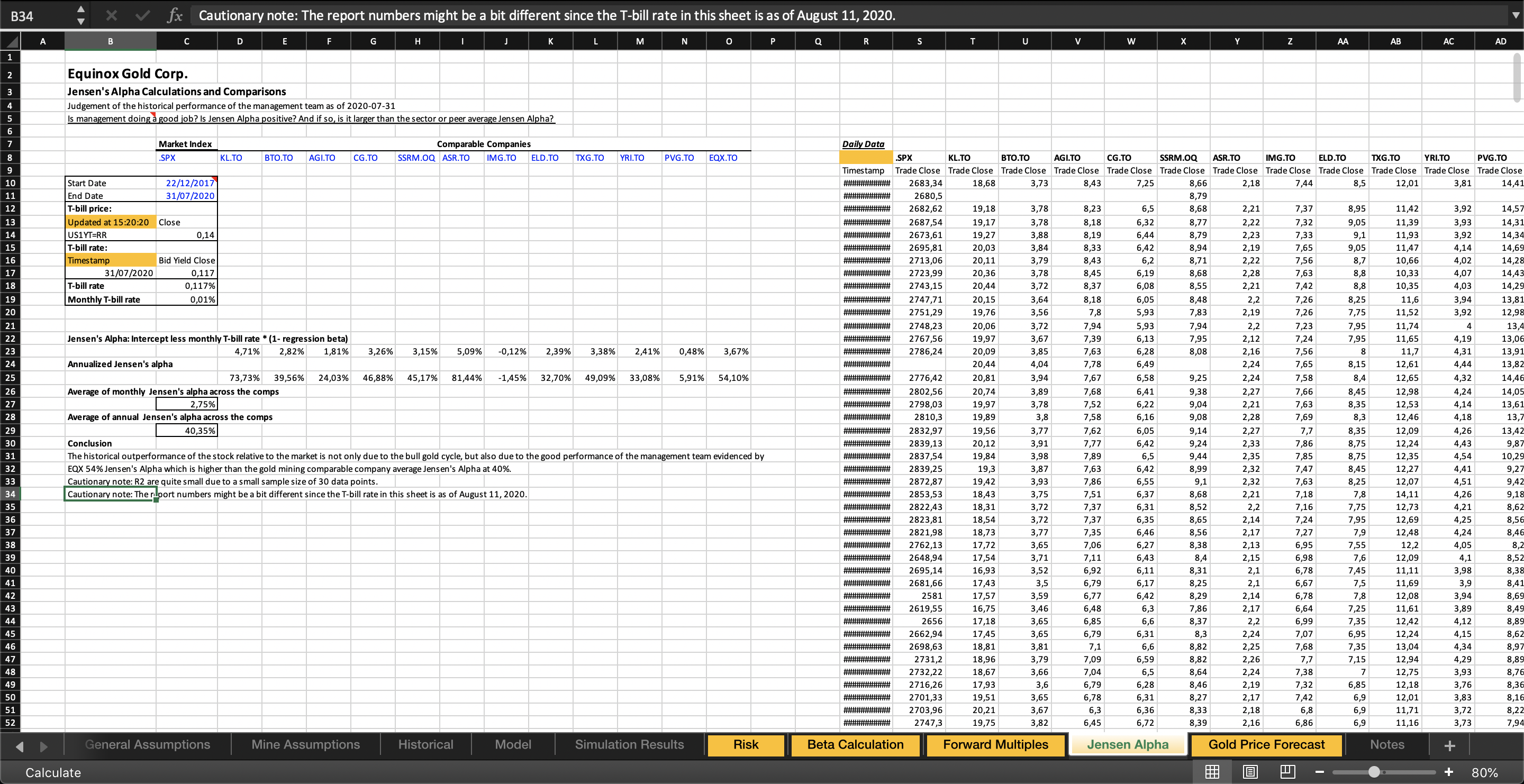
Task: Select row 34 header
Action: [10, 494]
